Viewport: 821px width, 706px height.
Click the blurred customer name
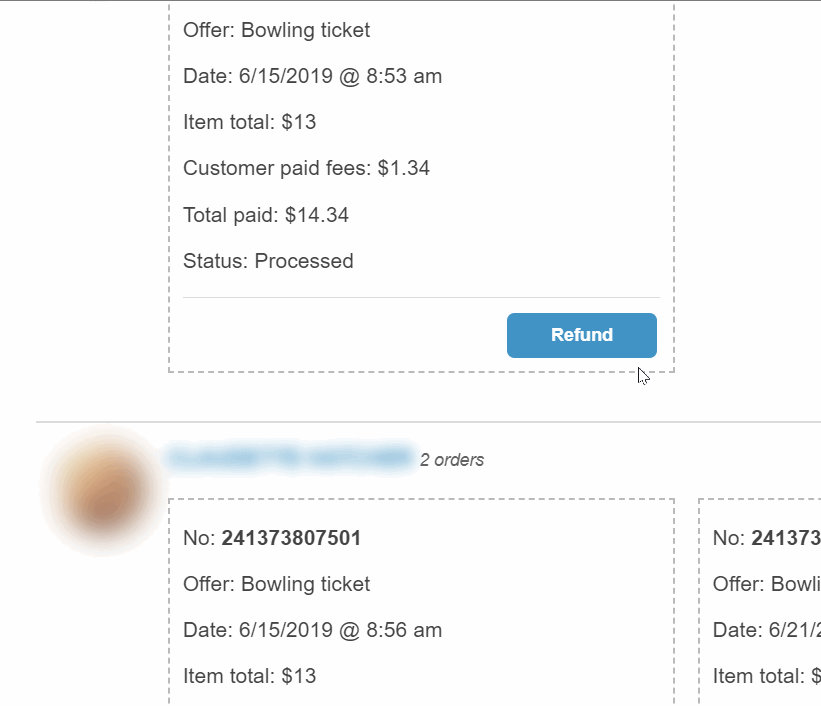point(295,459)
